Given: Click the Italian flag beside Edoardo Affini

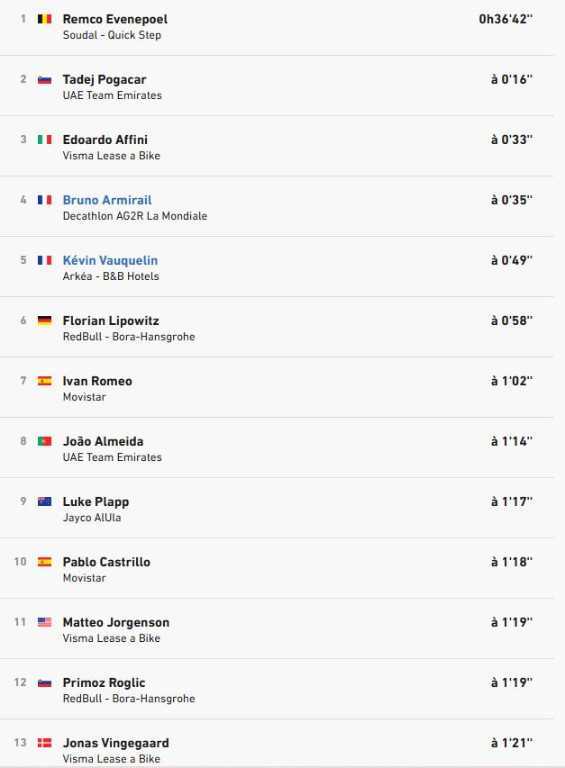Looking at the screenshot, I should coord(45,140).
